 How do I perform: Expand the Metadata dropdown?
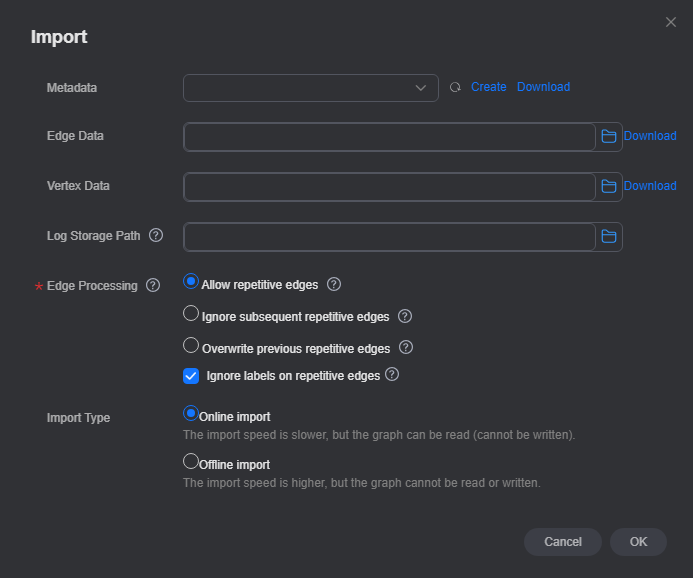[311, 88]
